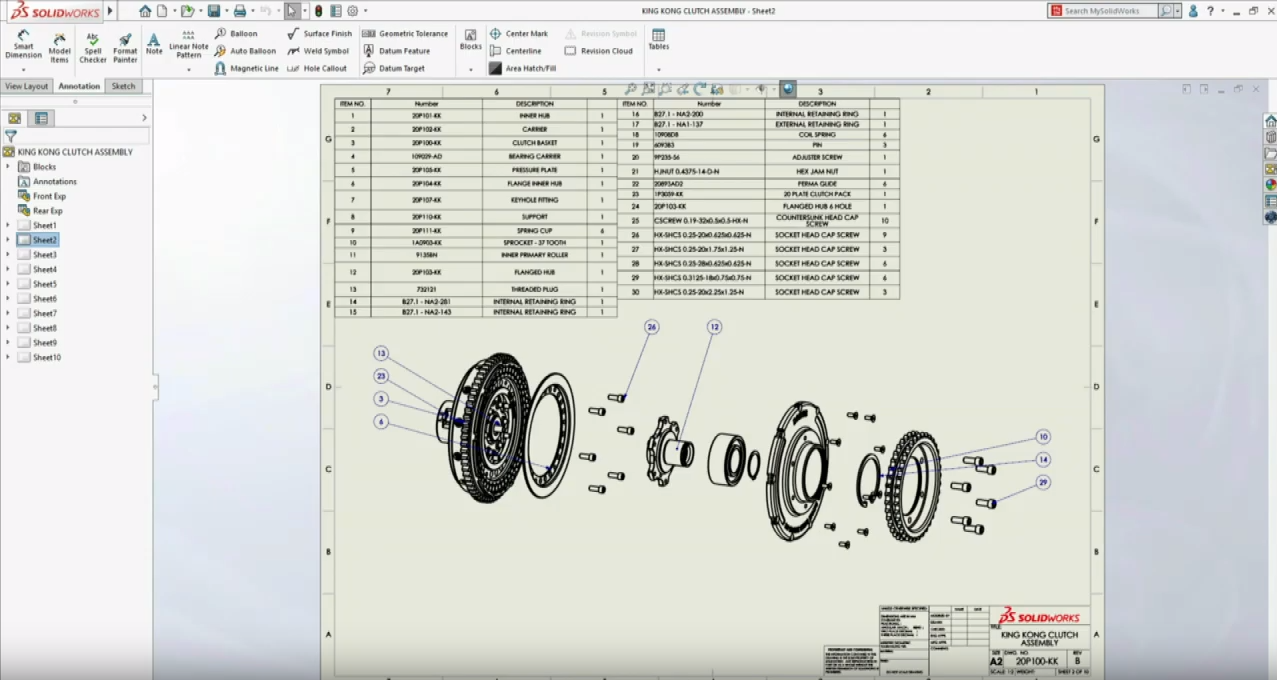Expand the Sheet3 node

point(8,255)
